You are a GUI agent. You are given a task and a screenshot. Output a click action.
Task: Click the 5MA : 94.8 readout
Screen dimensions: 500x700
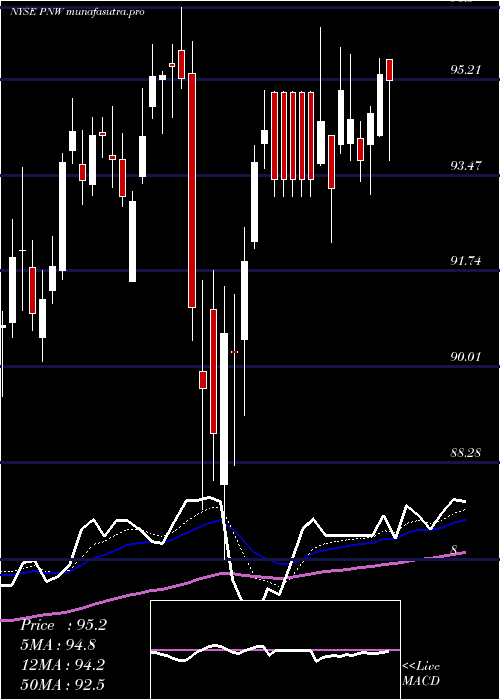pyautogui.click(x=58, y=645)
